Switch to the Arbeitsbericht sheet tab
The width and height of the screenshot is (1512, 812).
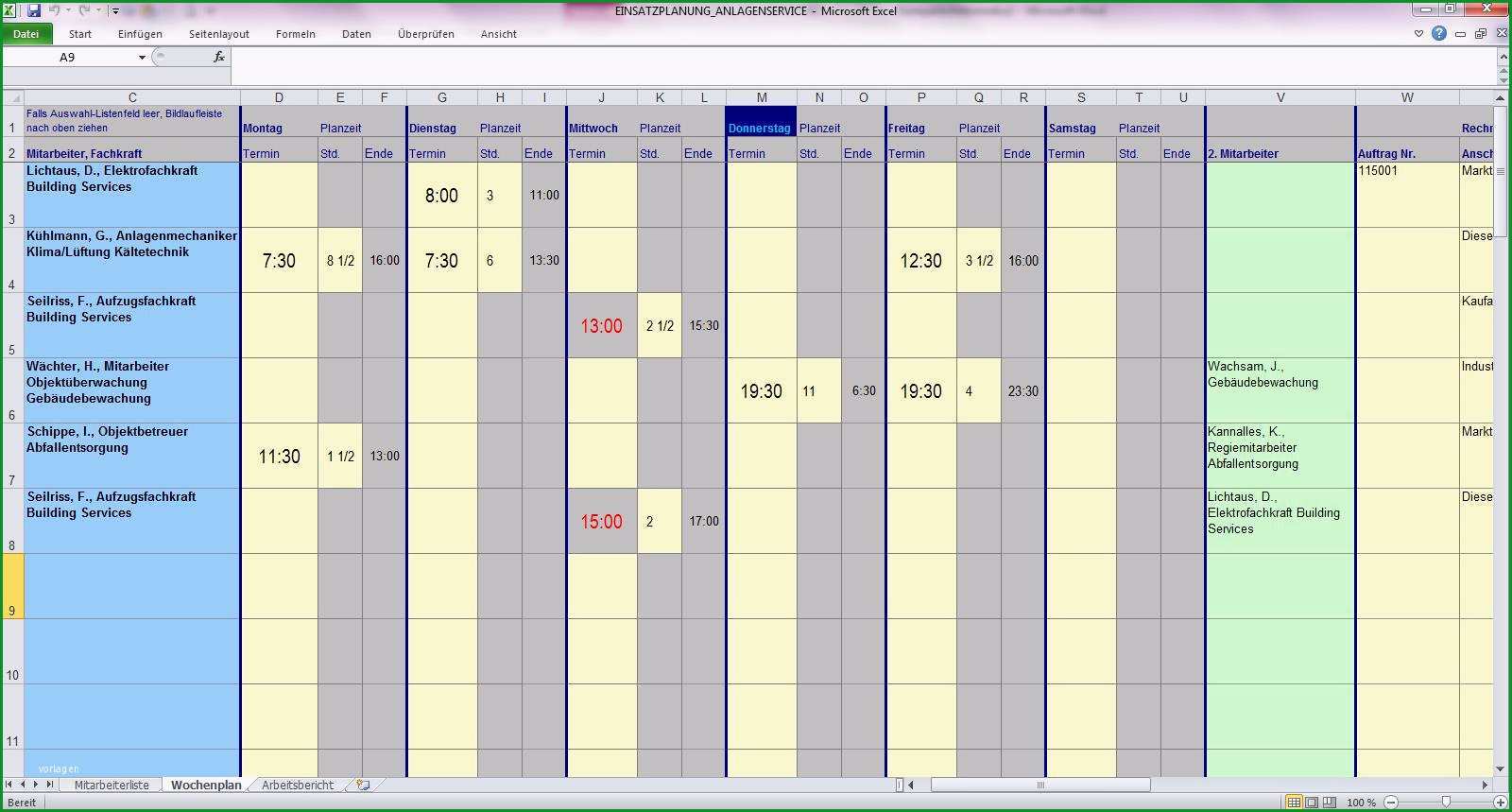point(298,785)
